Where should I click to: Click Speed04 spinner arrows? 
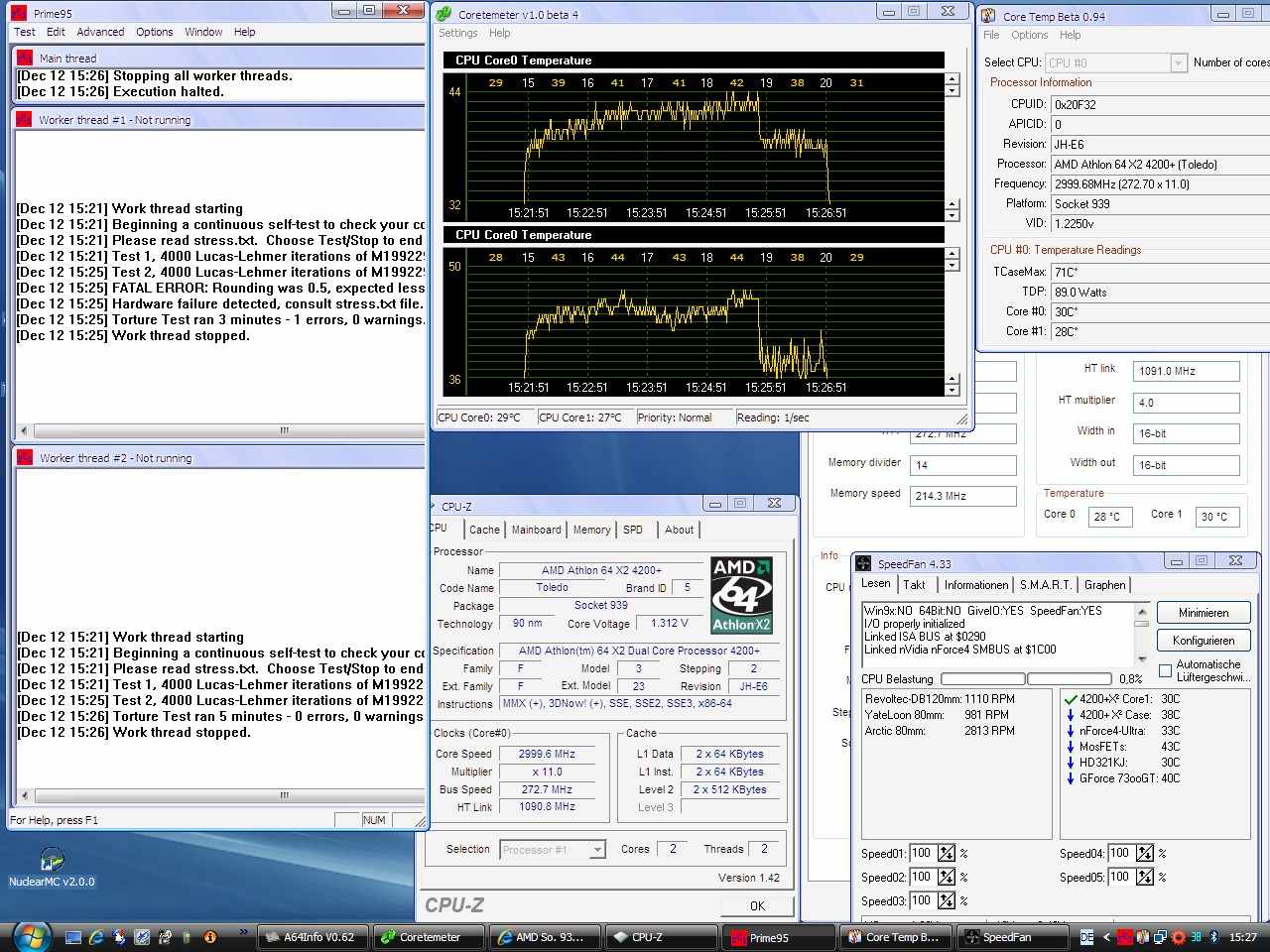point(1145,853)
